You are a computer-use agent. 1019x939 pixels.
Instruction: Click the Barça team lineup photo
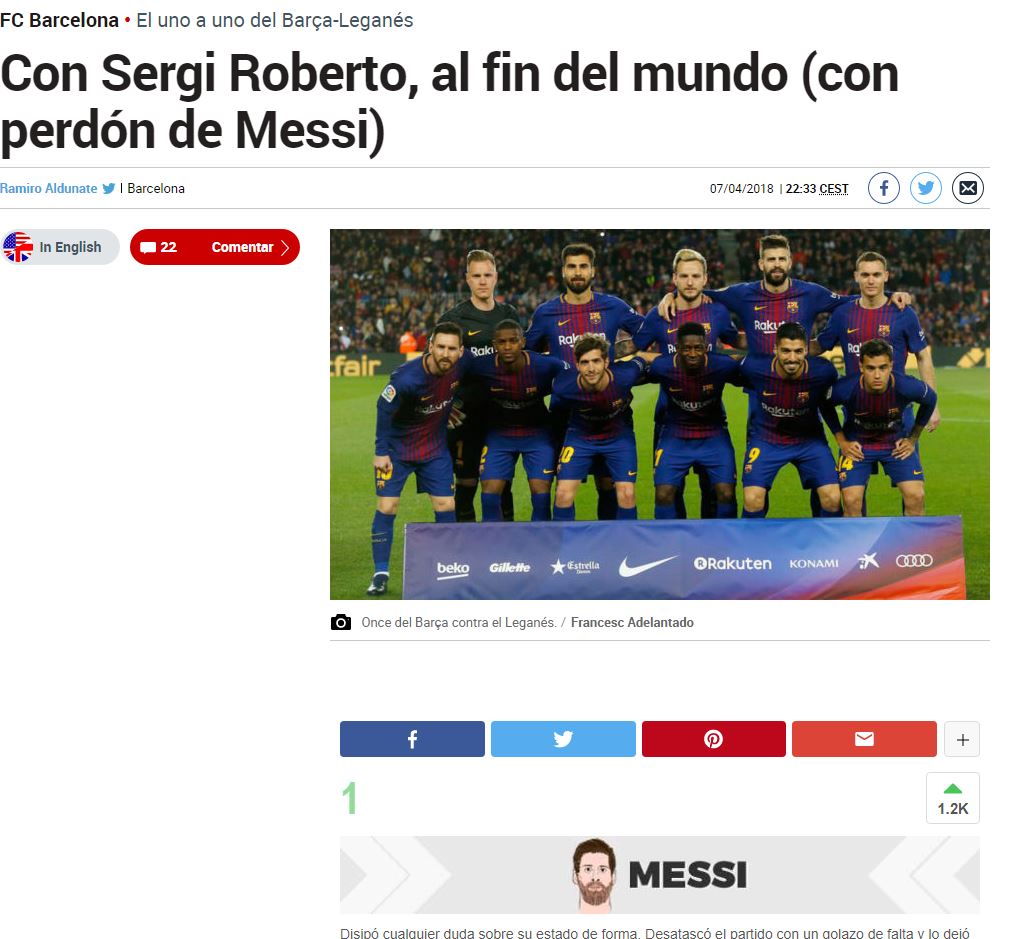(x=660, y=414)
